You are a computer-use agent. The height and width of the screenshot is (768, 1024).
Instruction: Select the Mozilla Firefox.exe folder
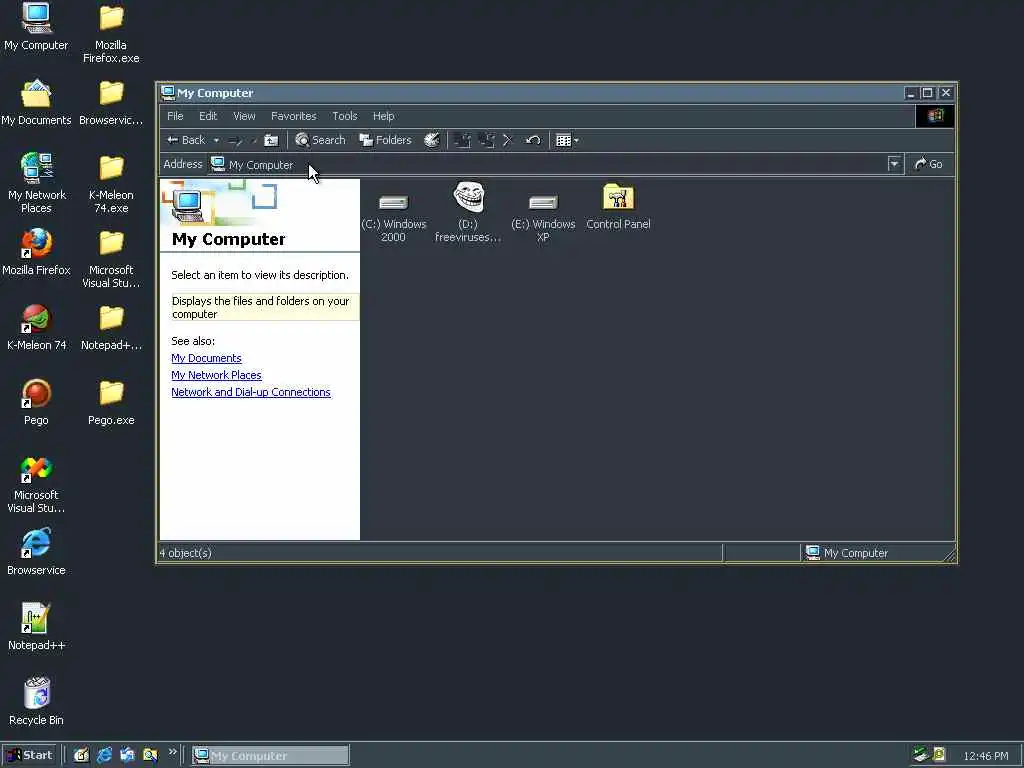pos(111,33)
